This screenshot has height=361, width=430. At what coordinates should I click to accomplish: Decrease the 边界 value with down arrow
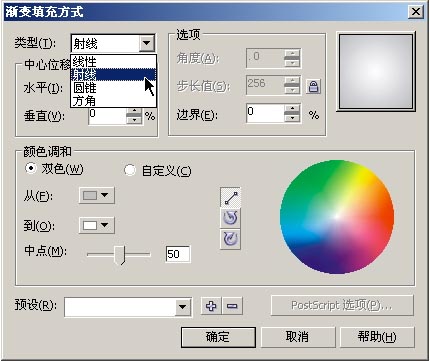(292, 118)
